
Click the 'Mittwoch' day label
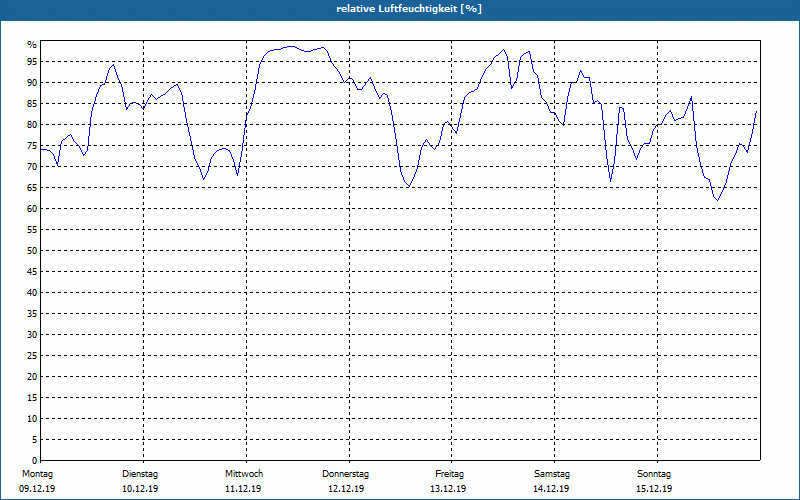tap(244, 474)
